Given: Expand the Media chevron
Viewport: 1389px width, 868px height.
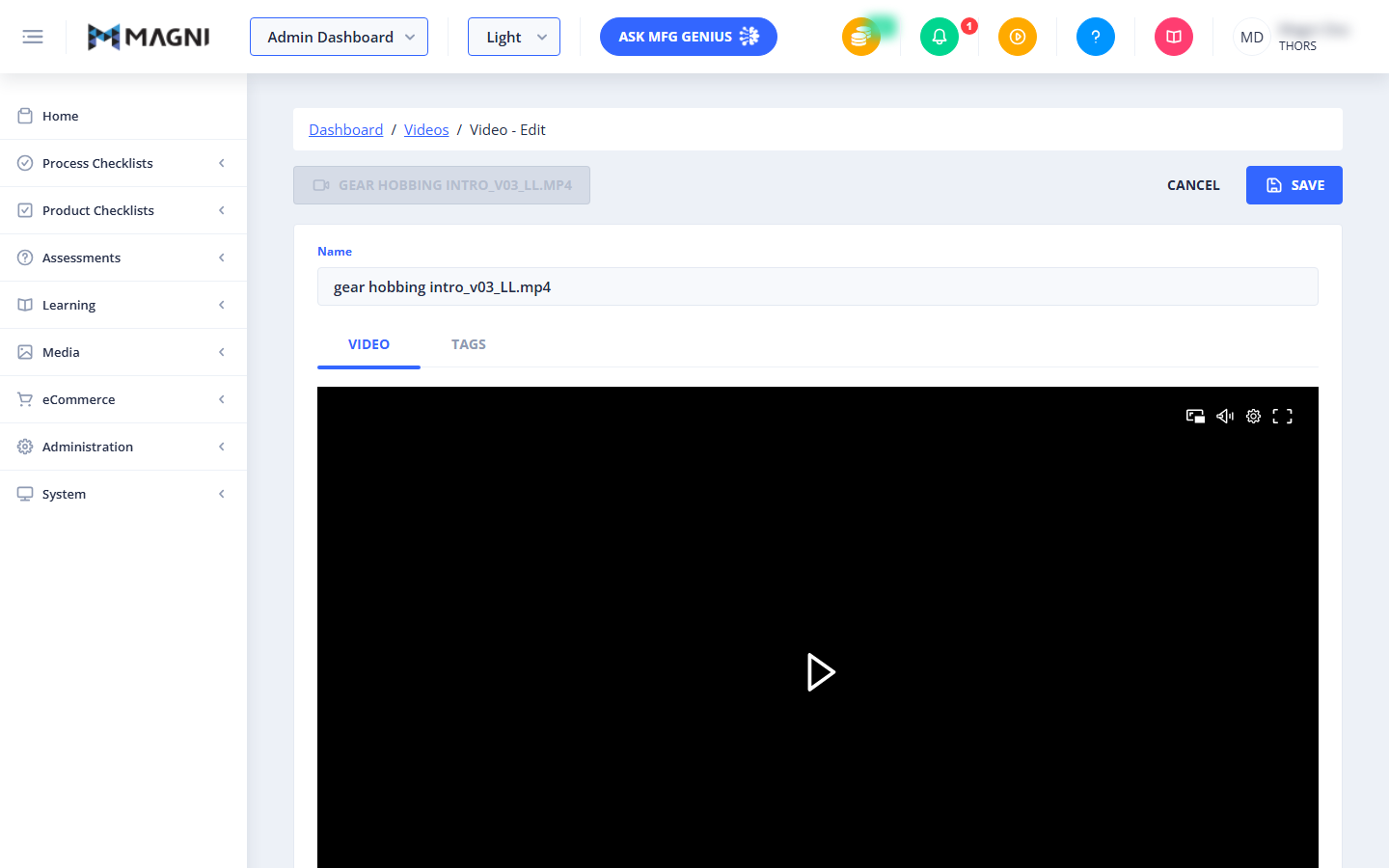Looking at the screenshot, I should 222,352.
